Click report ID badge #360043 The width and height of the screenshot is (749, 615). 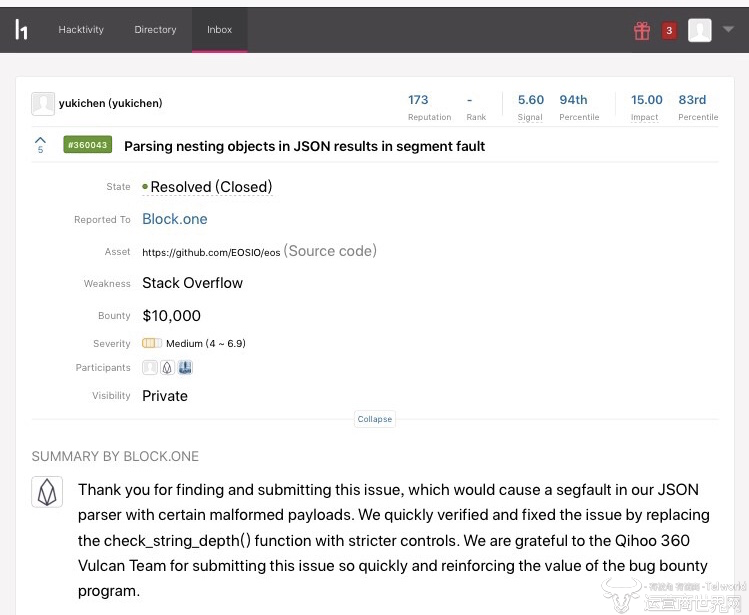pos(88,145)
